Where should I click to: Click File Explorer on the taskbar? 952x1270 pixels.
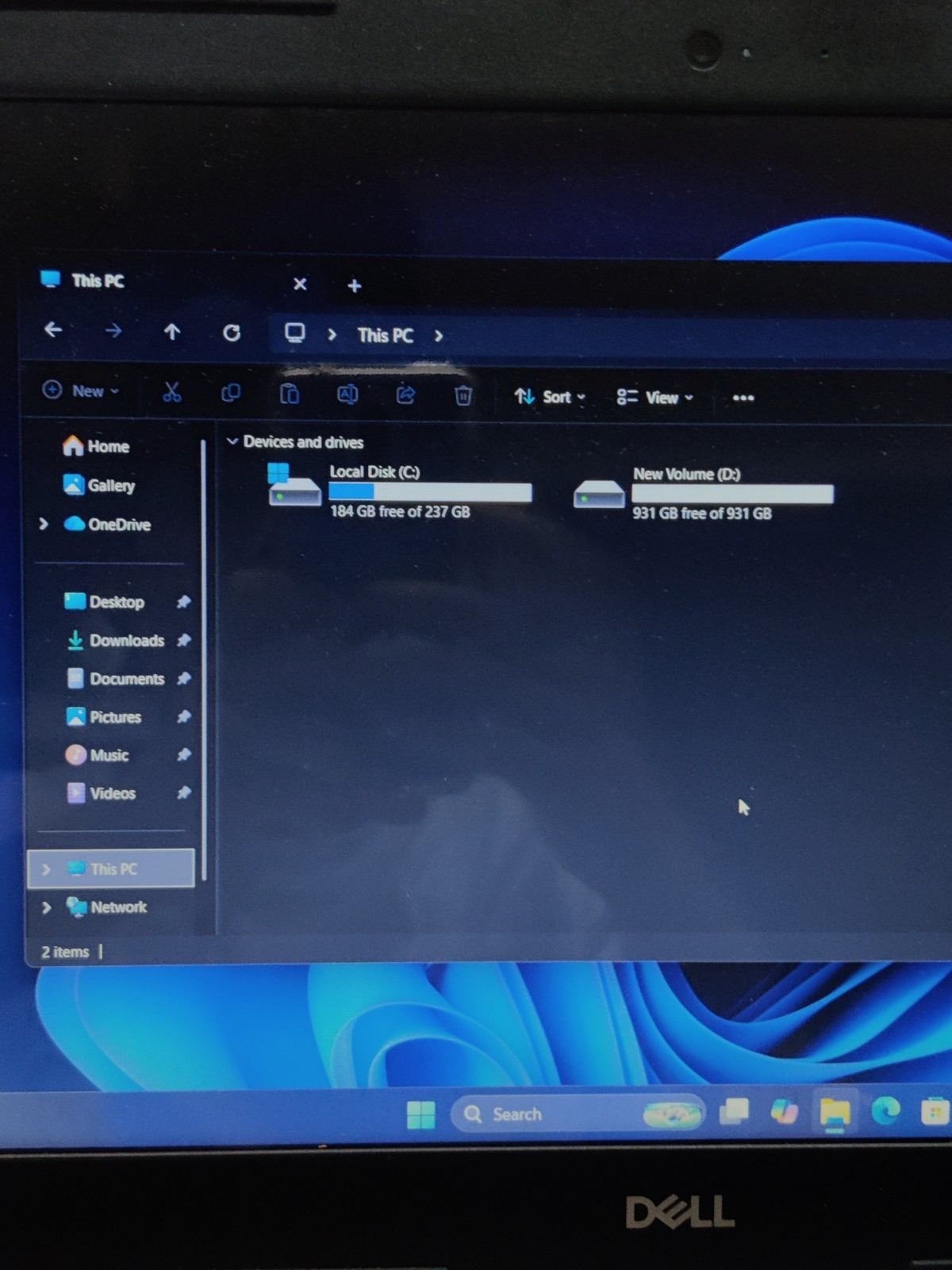(x=835, y=1111)
